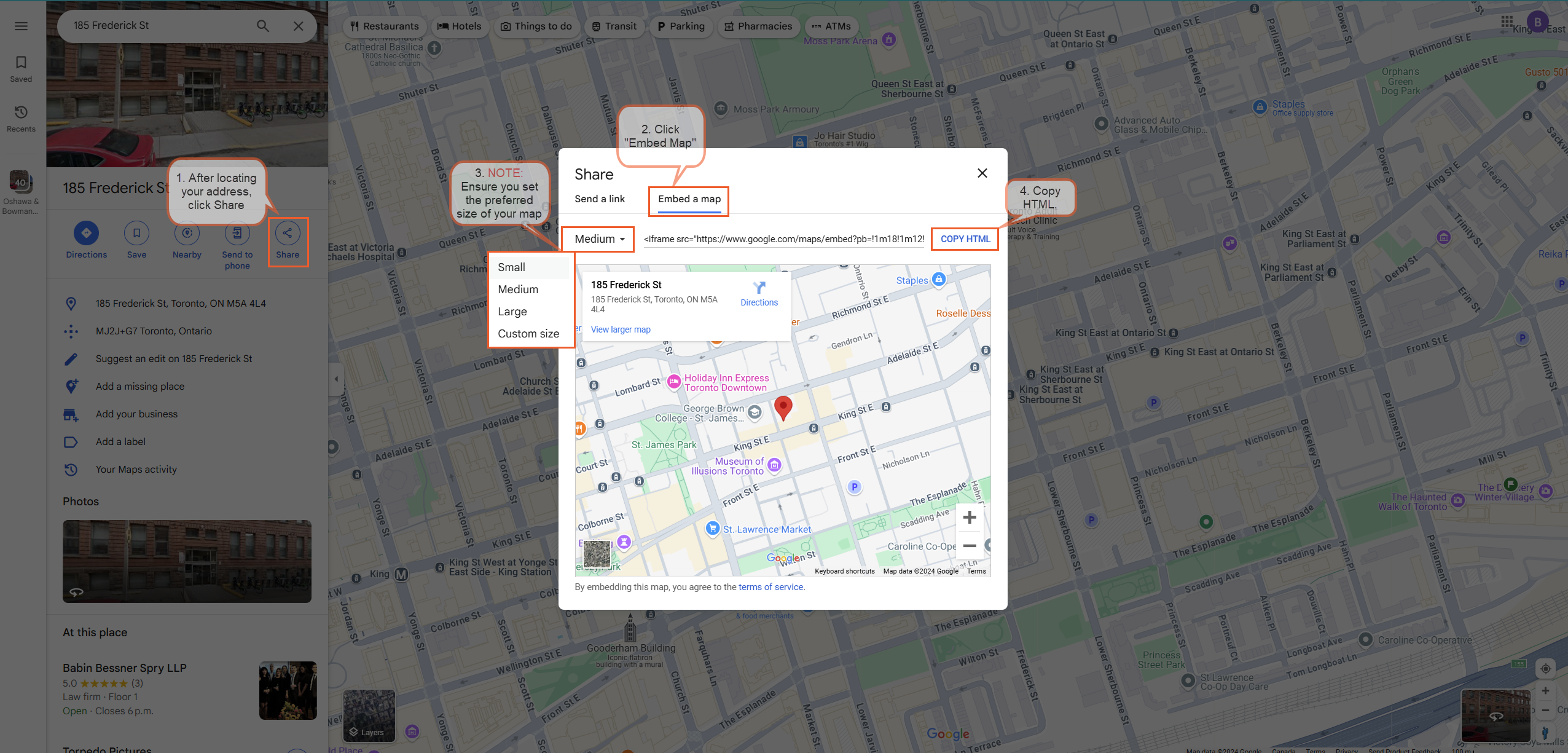
Task: Click the red location pin in the preview
Action: [x=783, y=408]
